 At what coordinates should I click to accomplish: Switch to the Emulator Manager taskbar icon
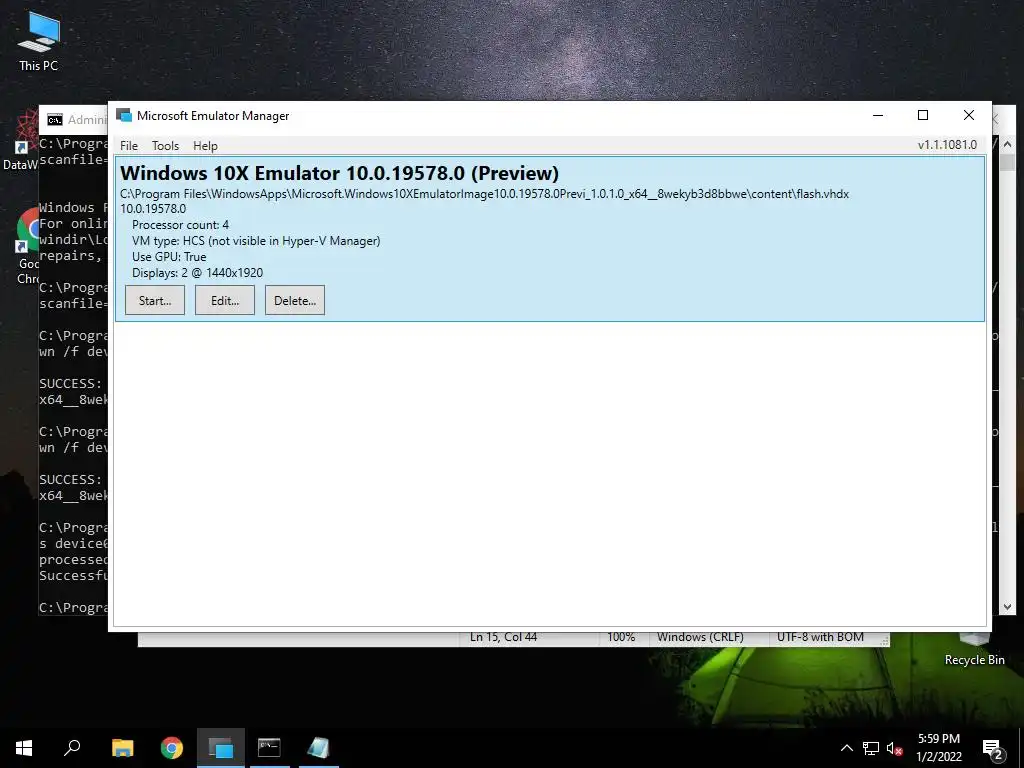(x=221, y=748)
